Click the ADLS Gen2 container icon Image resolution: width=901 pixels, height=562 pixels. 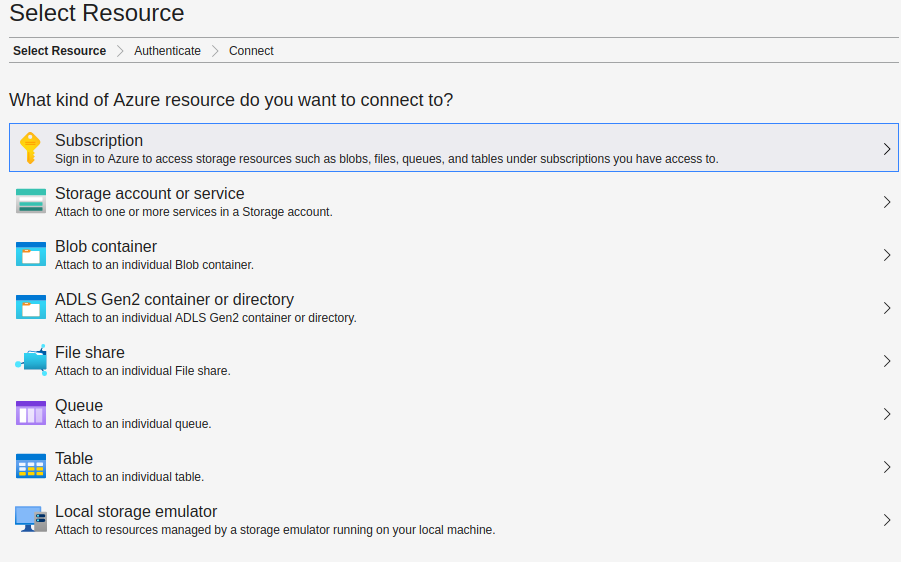pyautogui.click(x=31, y=307)
